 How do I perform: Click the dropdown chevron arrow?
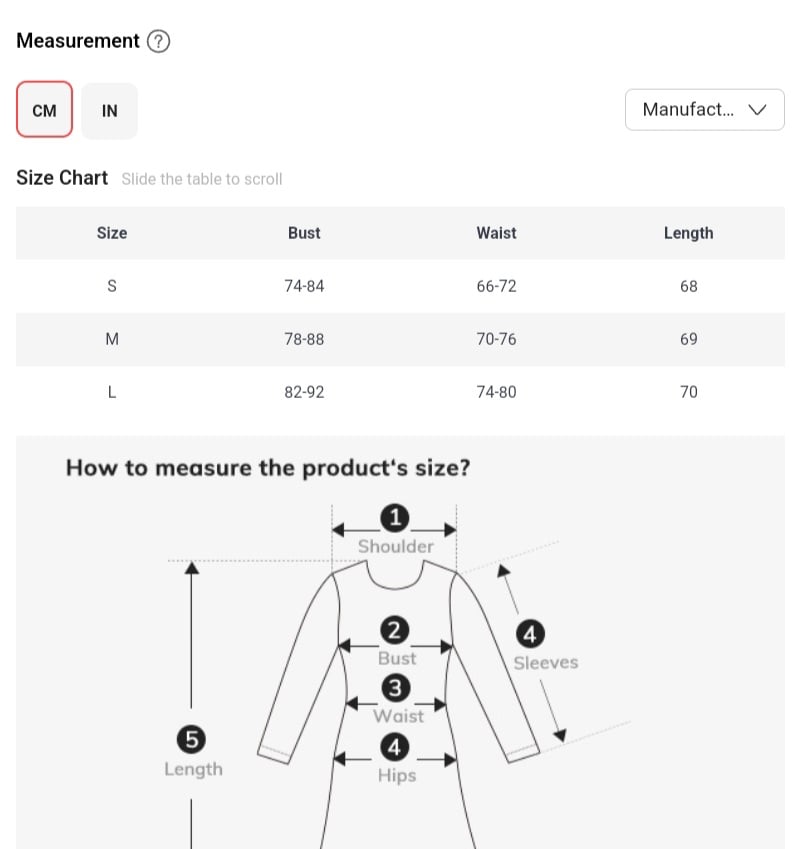[757, 110]
